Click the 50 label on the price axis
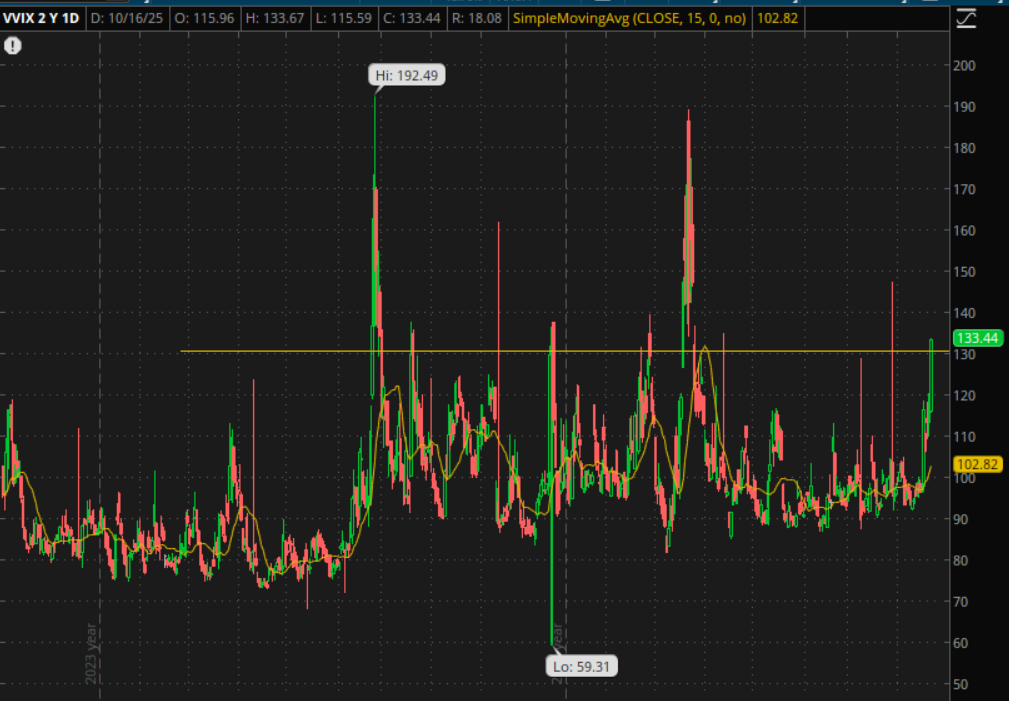Viewport: 1009px width, 701px height. coord(962,684)
